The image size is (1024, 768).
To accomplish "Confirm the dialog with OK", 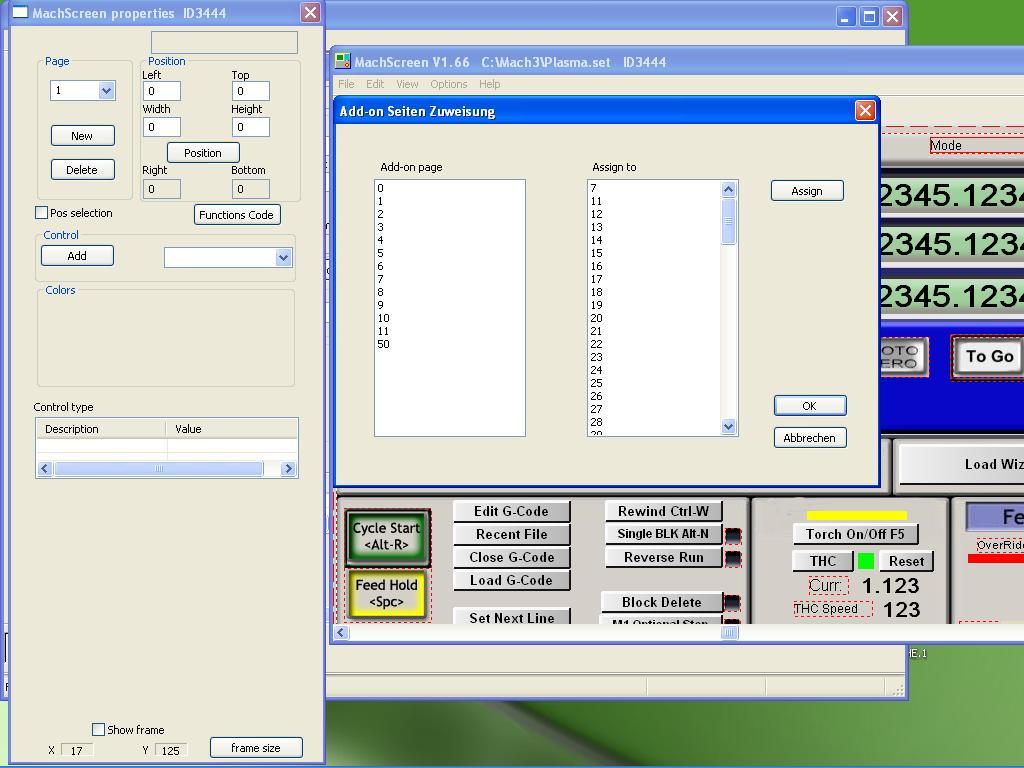I will 810,406.
